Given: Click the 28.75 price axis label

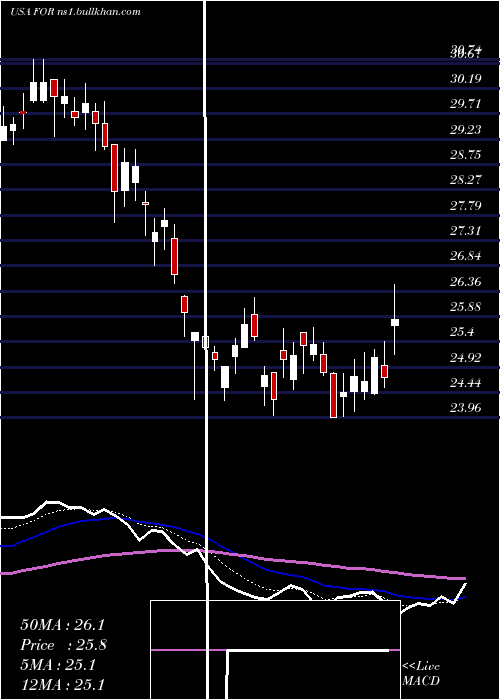Looking at the screenshot, I should [466, 155].
